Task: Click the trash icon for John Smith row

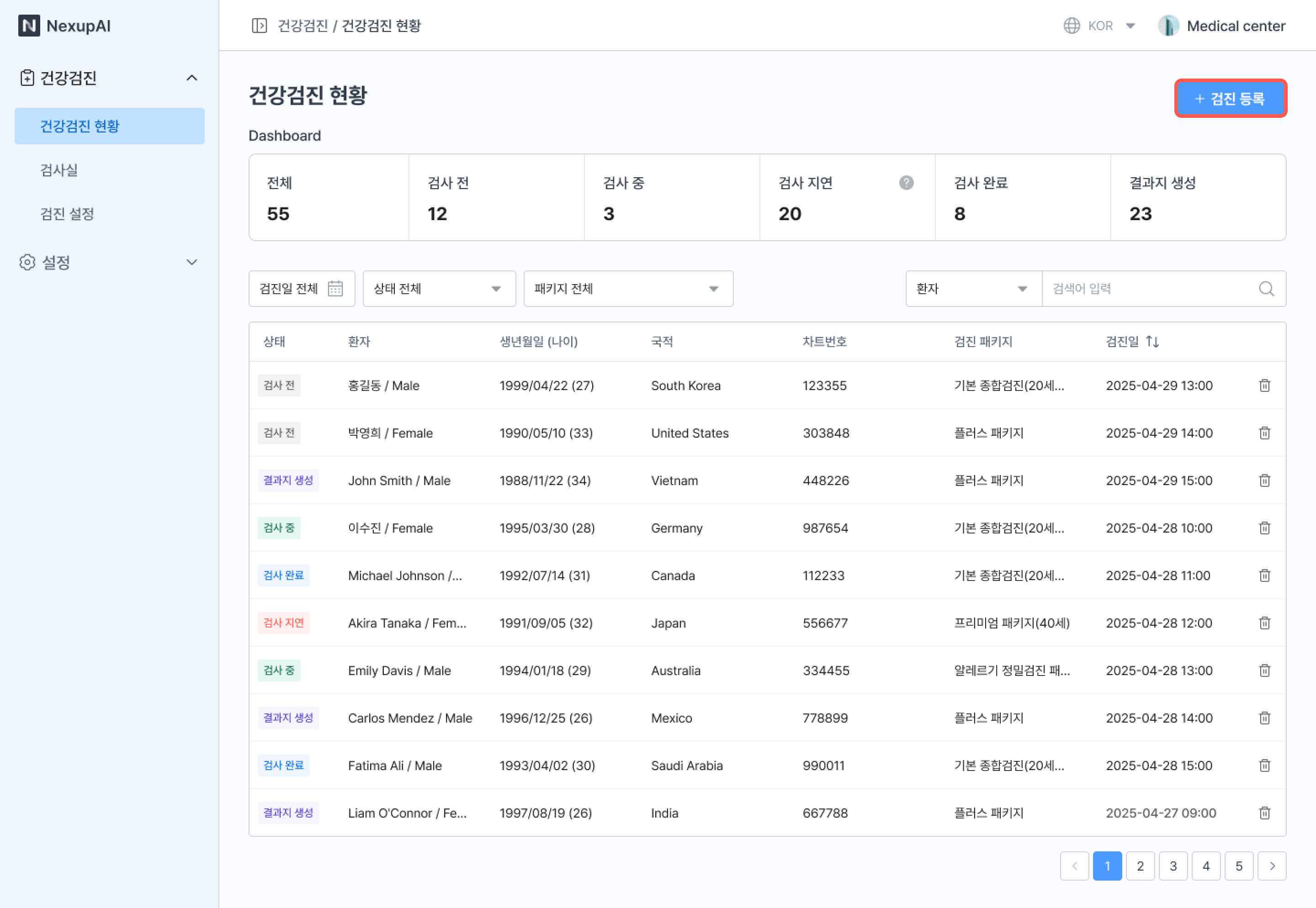Action: click(x=1264, y=480)
